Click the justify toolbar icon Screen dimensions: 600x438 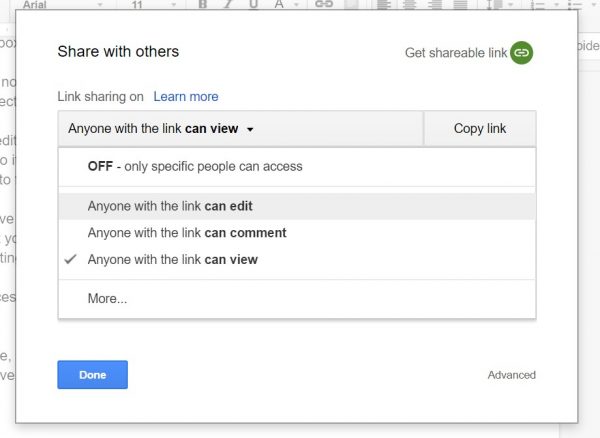460,5
